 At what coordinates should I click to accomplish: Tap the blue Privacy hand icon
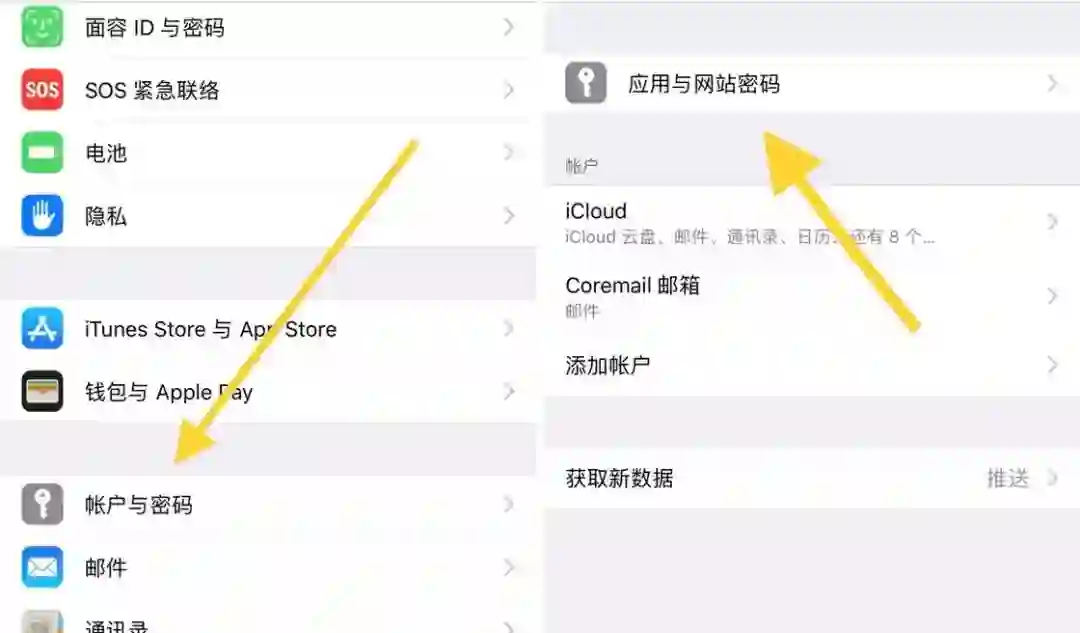point(42,216)
